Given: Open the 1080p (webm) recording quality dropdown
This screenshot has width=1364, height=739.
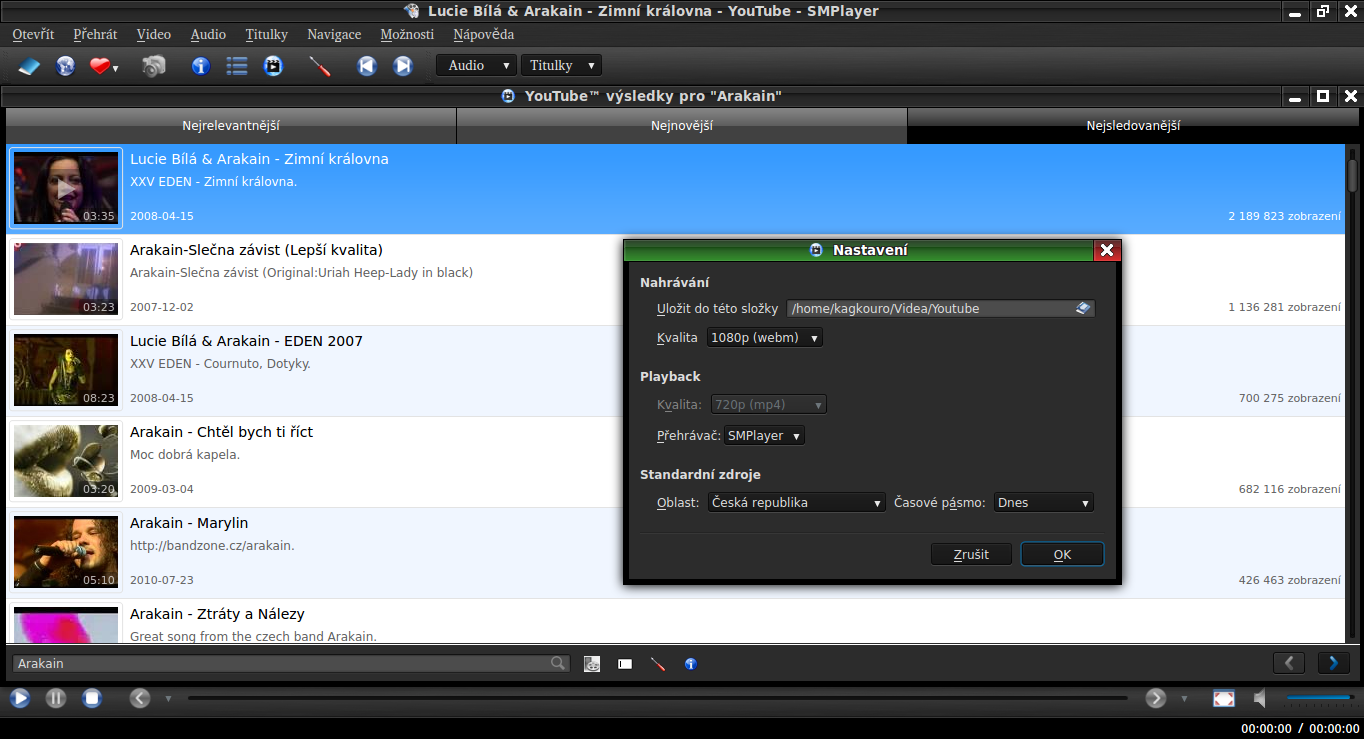Looking at the screenshot, I should (x=765, y=338).
